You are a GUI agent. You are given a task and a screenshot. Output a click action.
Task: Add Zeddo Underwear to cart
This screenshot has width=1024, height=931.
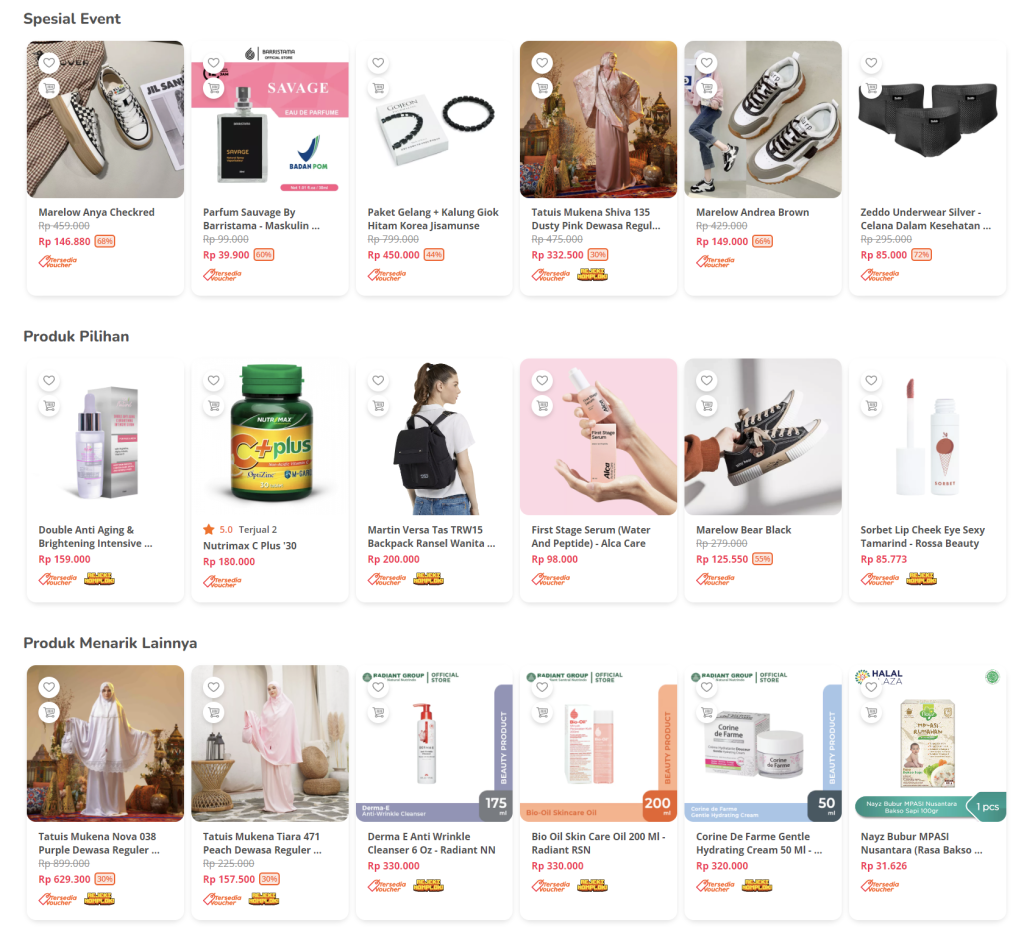click(871, 88)
